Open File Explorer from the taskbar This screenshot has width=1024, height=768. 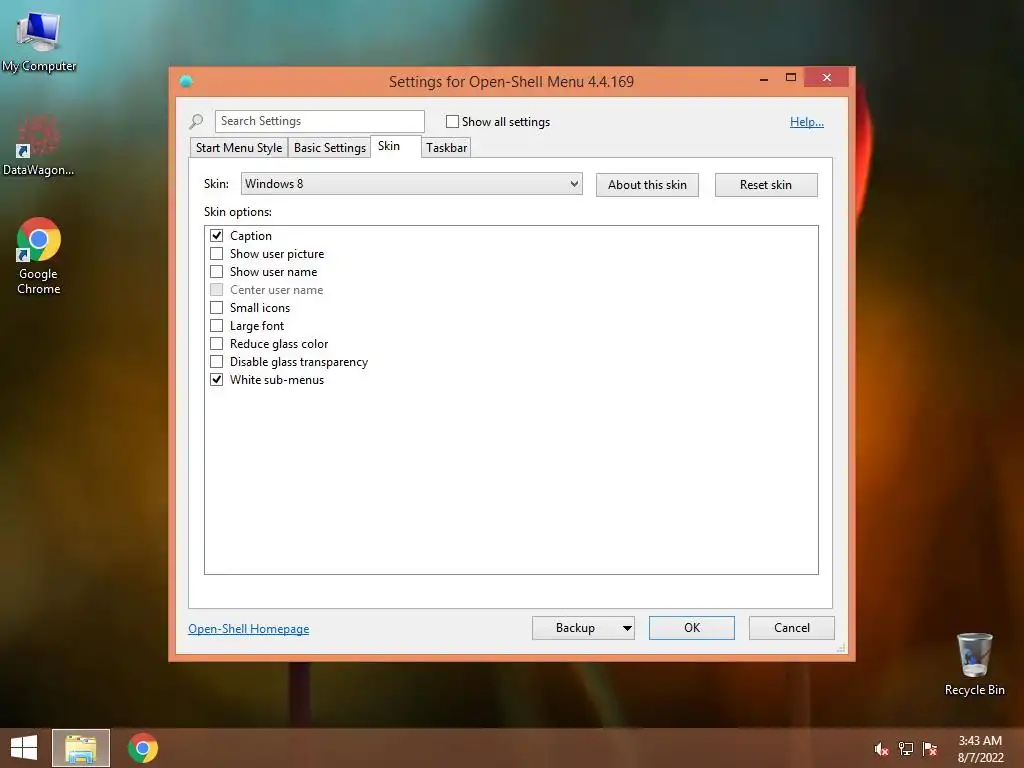coord(81,748)
